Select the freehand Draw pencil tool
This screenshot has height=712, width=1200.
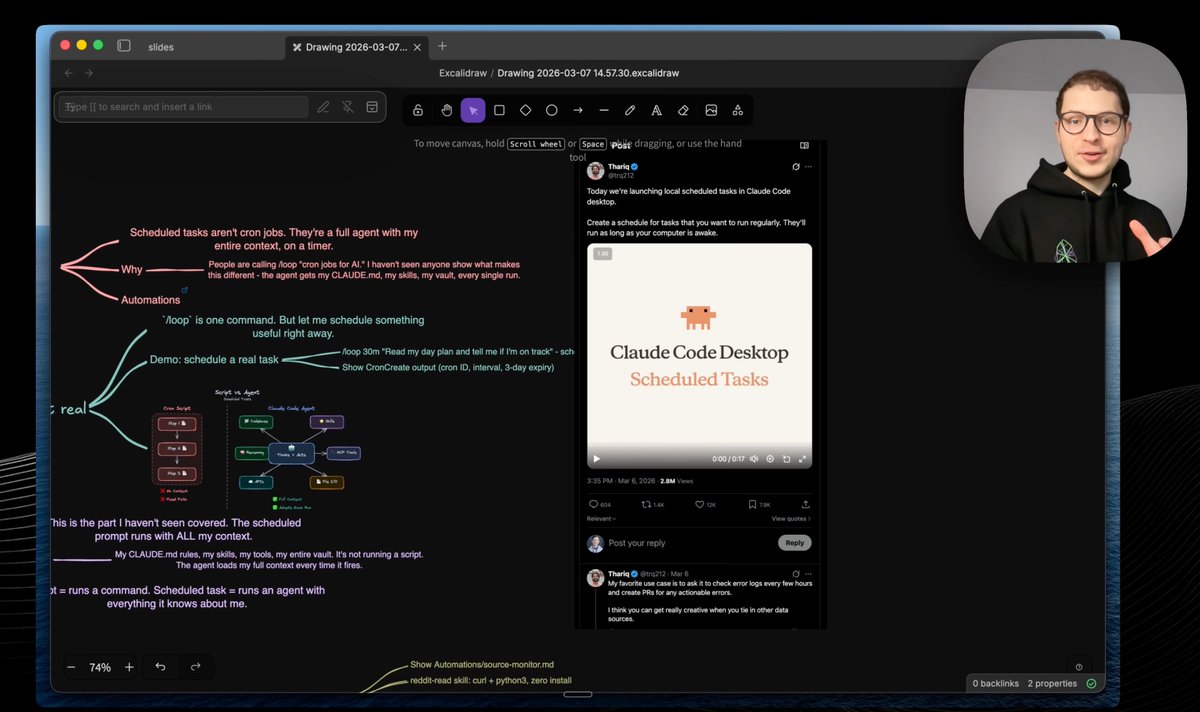(x=630, y=110)
